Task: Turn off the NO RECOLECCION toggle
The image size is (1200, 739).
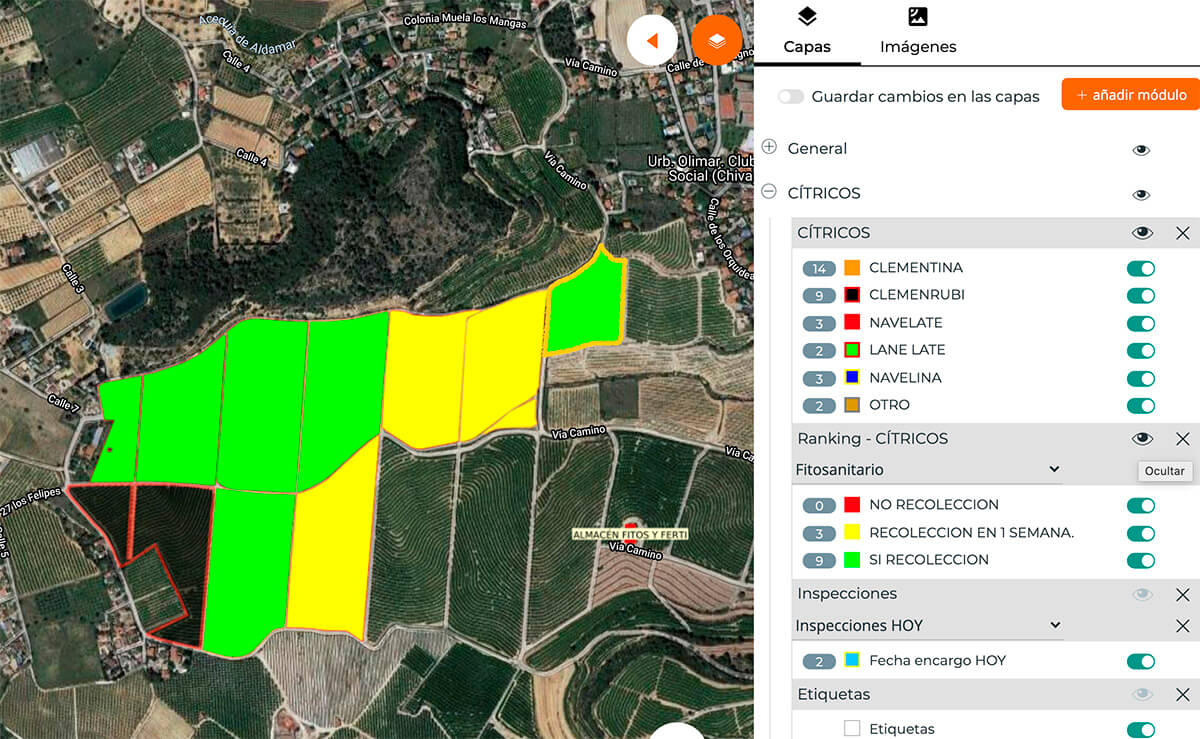Action: pyautogui.click(x=1139, y=505)
